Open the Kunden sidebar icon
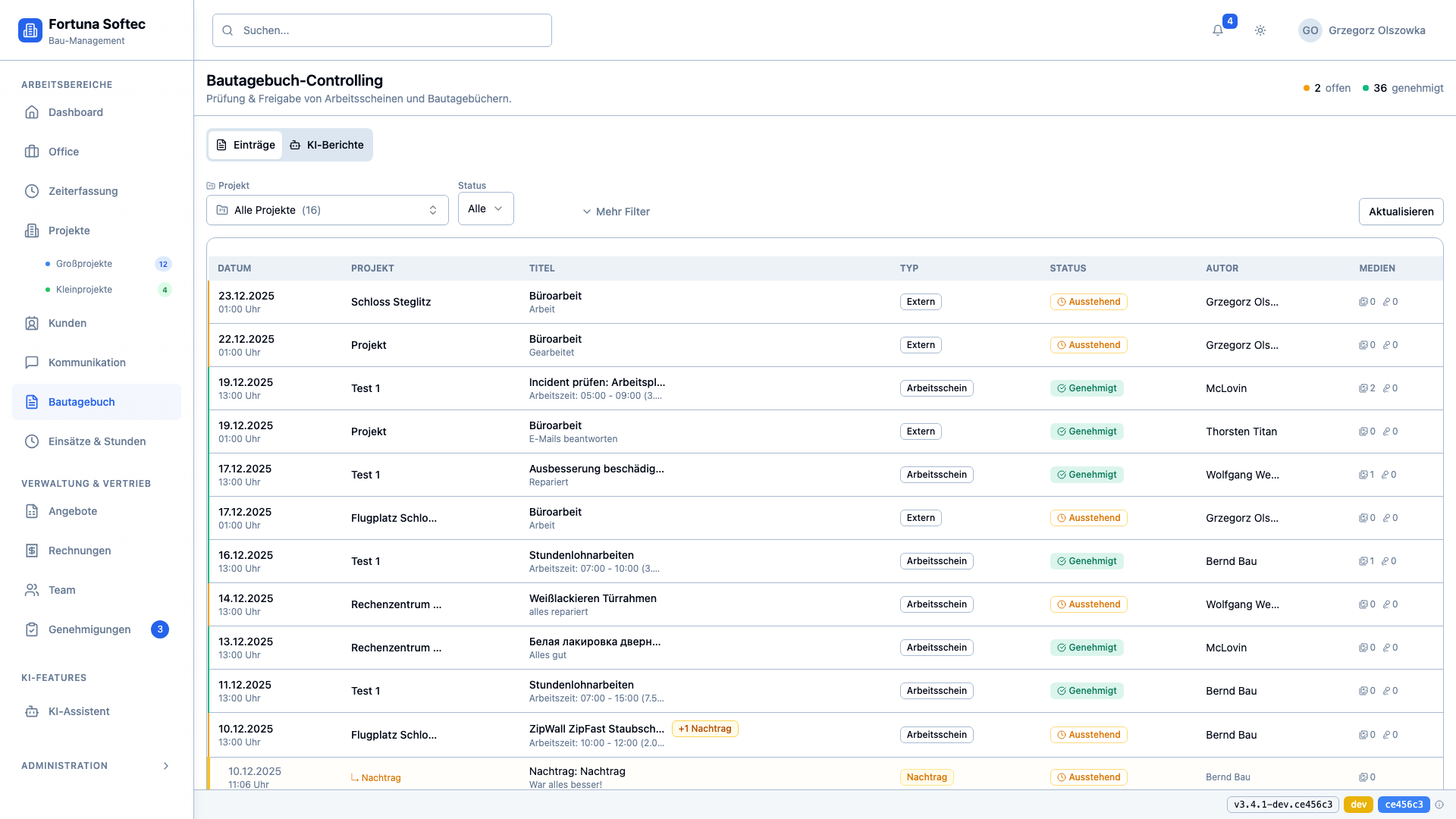1456x819 pixels. pos(32,323)
